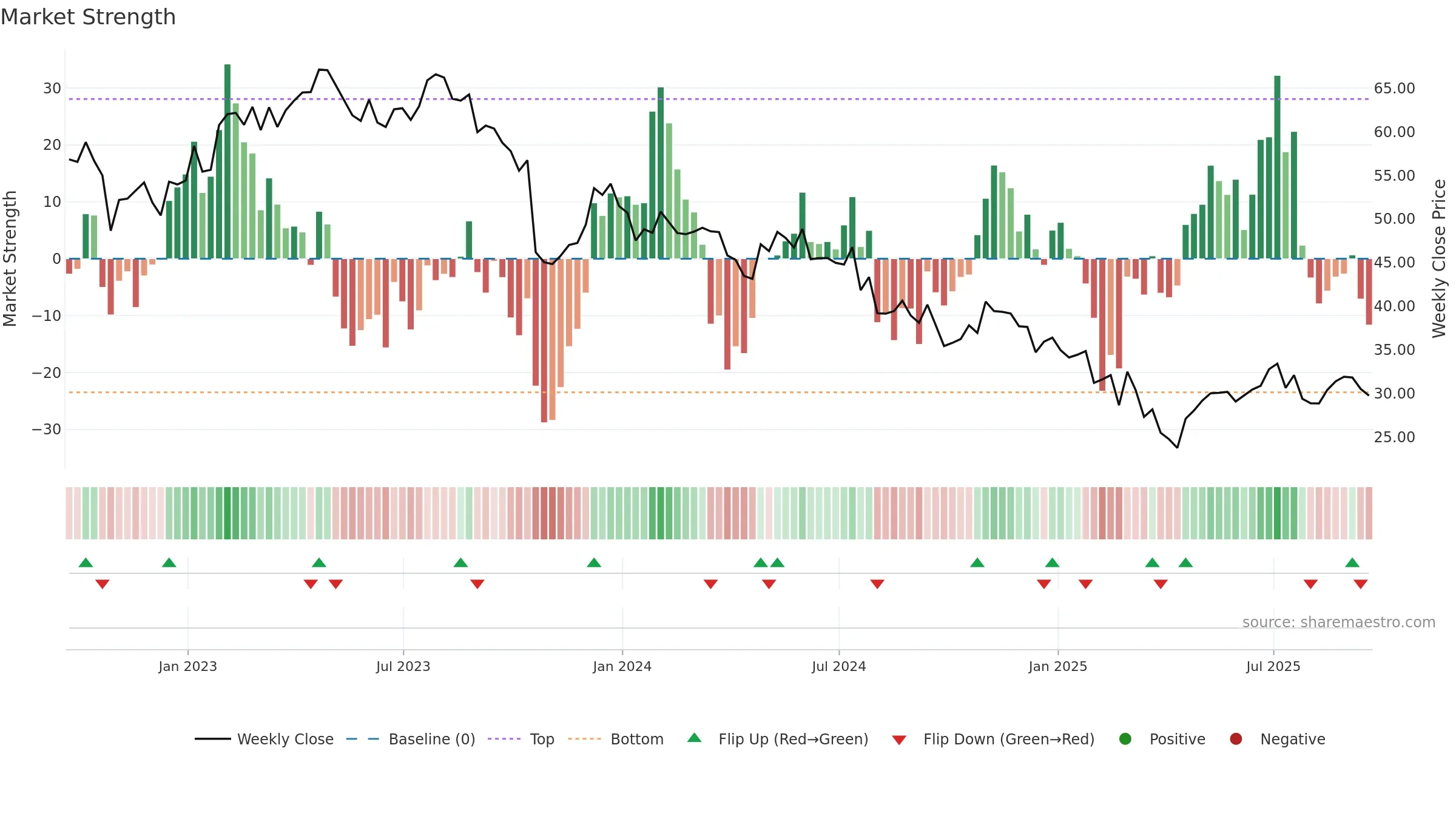Toggle the Baseline (0) legend label
Image resolution: width=1456 pixels, height=819 pixels.
click(x=432, y=739)
